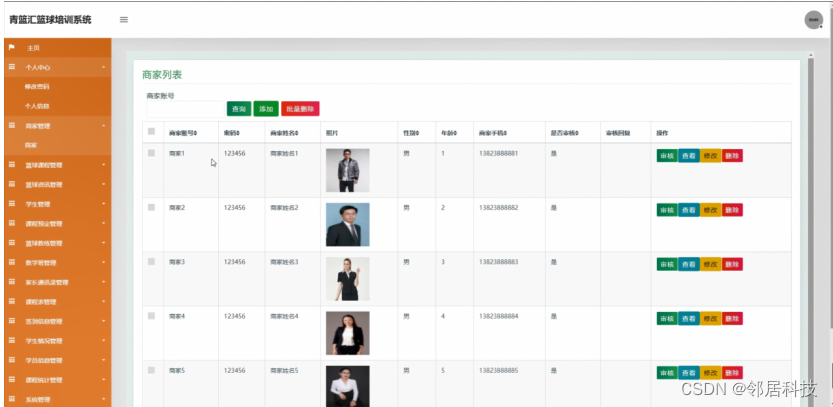Image resolution: width=833 pixels, height=407 pixels.
Task: Click 修改 for 商家2
Action: [x=710, y=210]
